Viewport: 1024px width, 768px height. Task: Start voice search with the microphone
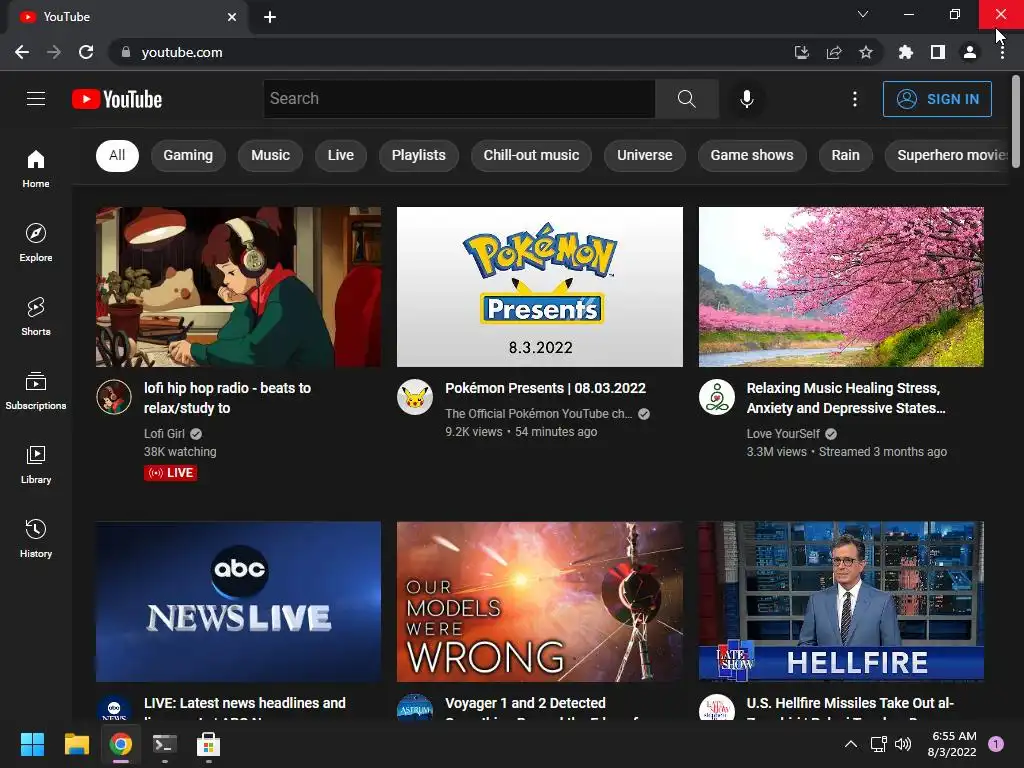(746, 99)
